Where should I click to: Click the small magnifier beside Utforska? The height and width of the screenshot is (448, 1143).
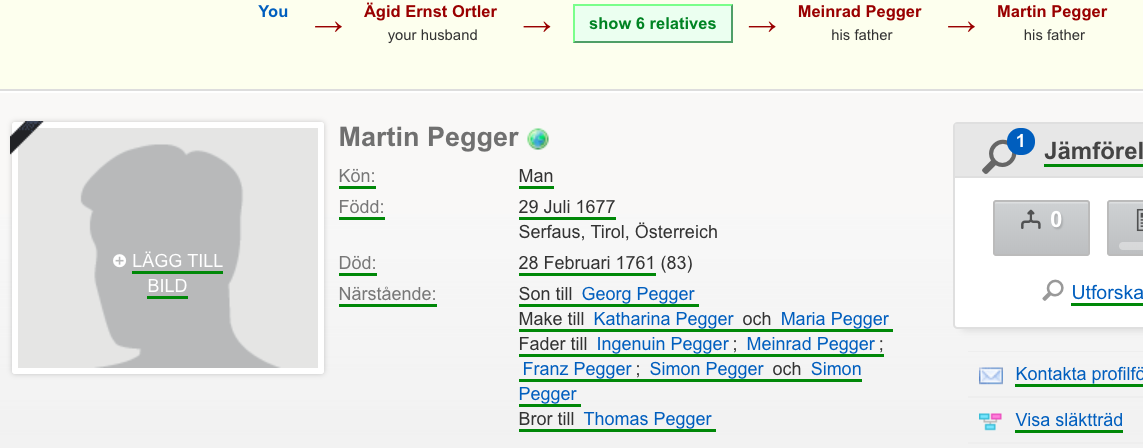pyautogui.click(x=1053, y=291)
